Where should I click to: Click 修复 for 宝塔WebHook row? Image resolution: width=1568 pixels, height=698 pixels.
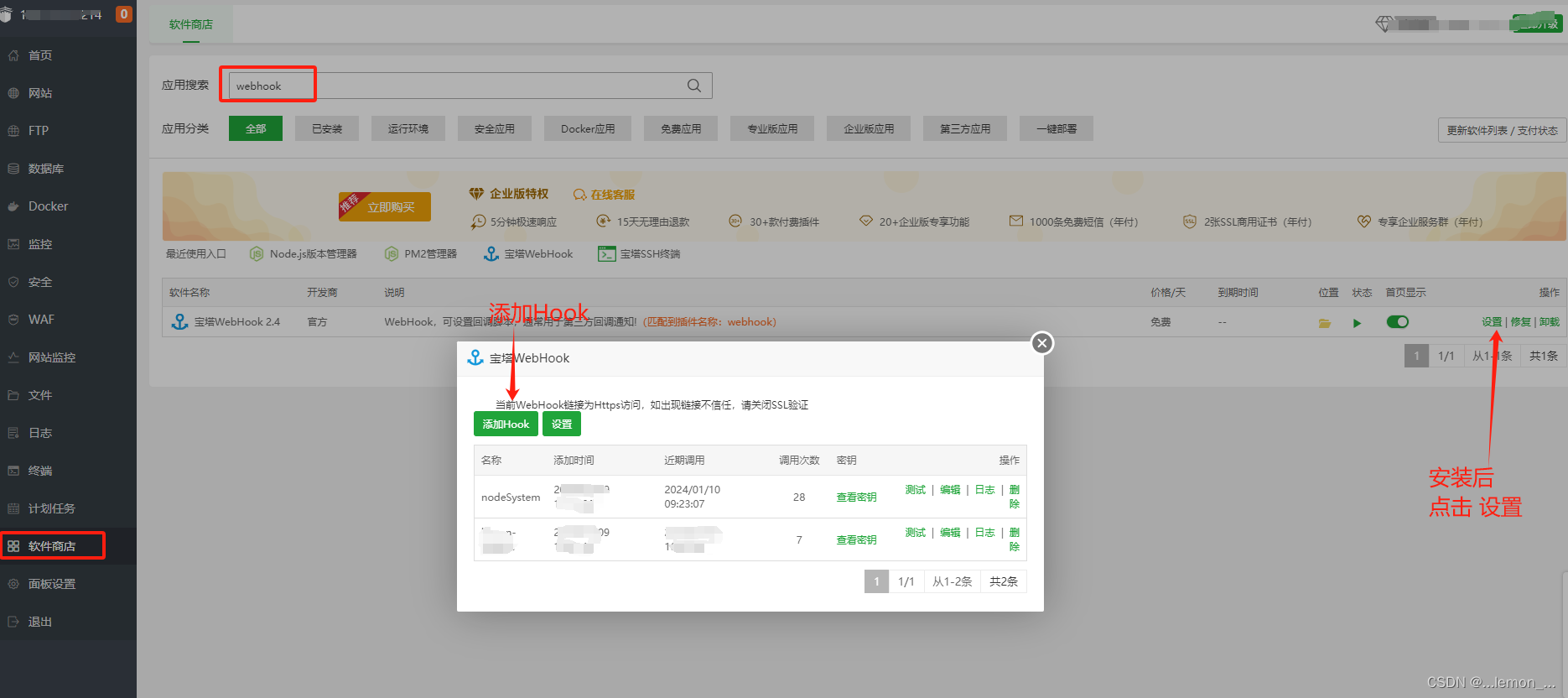[1520, 322]
